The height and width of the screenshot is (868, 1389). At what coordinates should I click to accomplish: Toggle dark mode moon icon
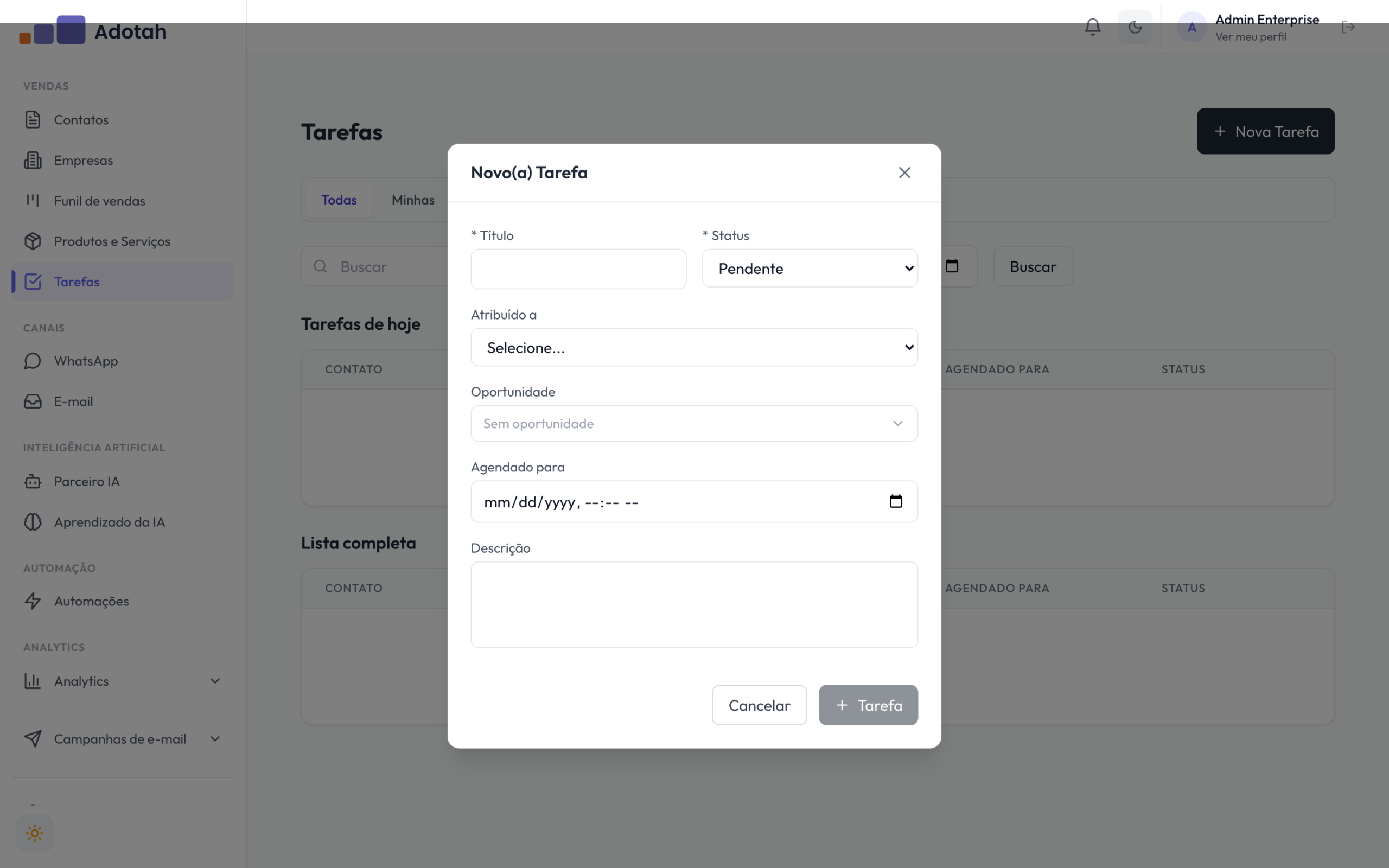click(1135, 27)
